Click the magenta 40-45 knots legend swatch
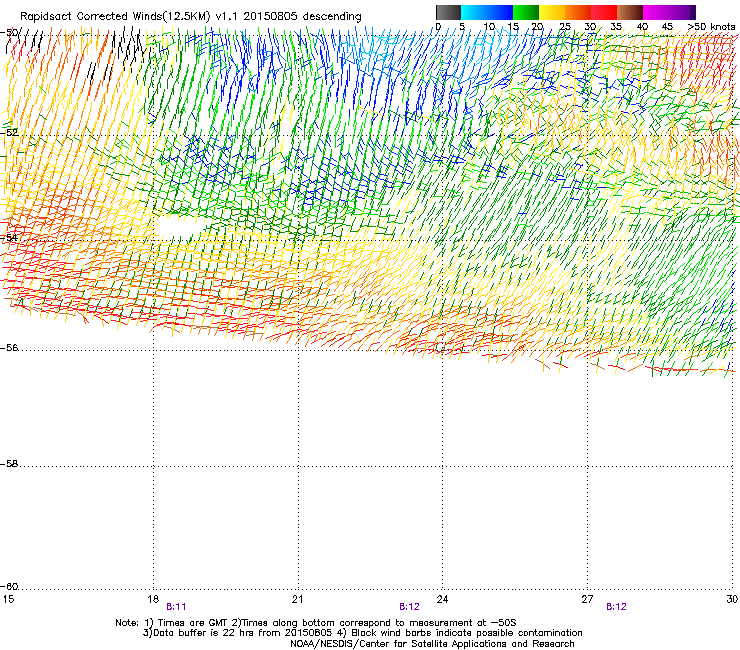Image resolution: width=740 pixels, height=650 pixels. (x=656, y=12)
